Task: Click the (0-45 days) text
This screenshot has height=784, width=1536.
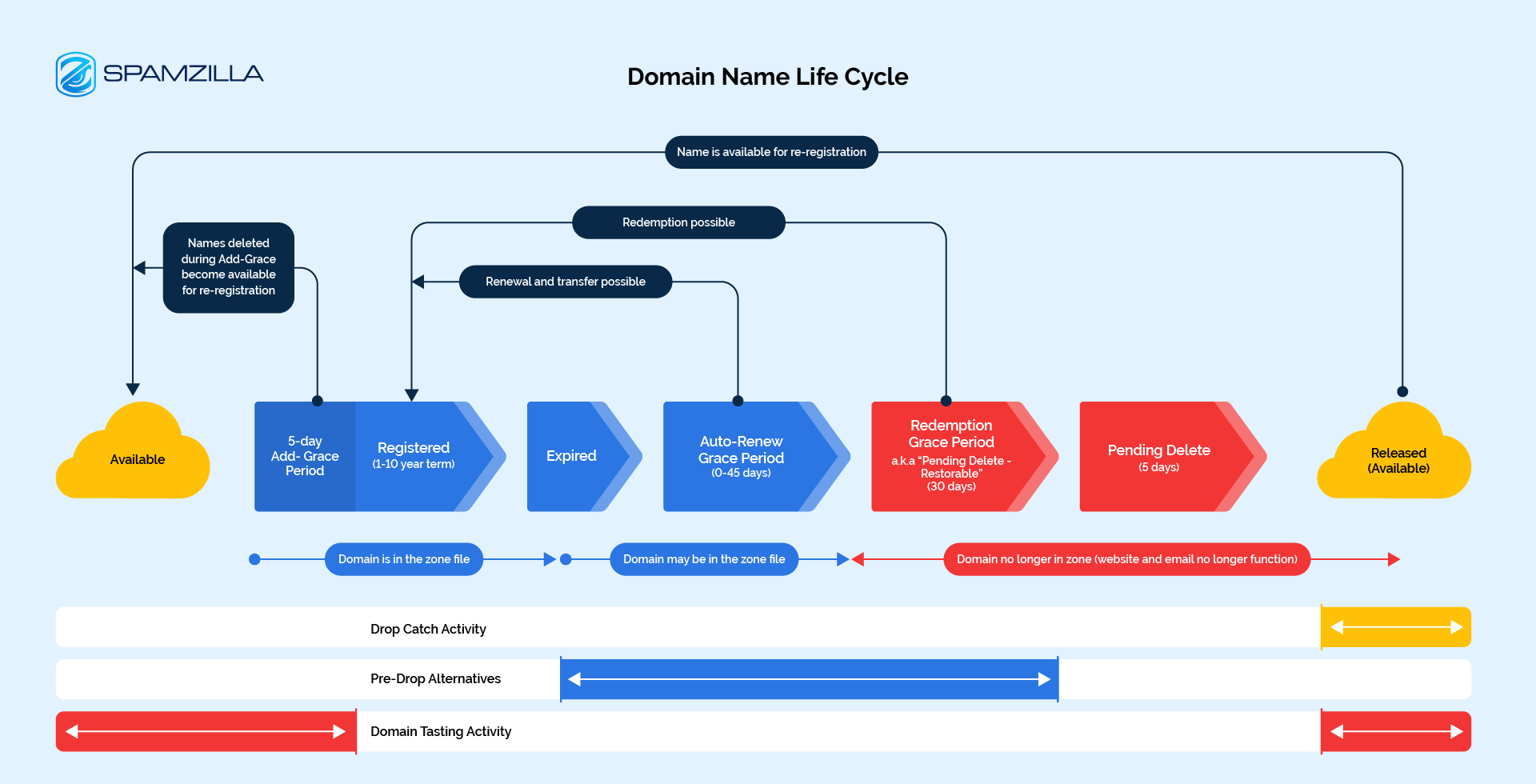Action: (741, 473)
